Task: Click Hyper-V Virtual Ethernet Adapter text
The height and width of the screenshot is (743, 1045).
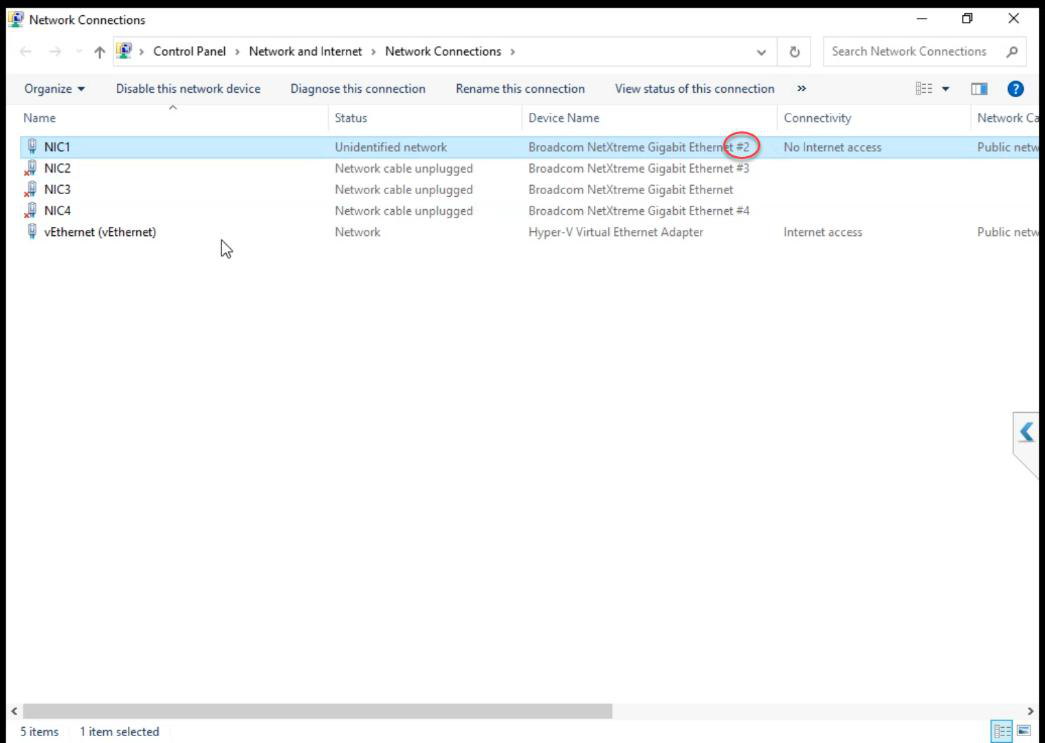Action: [x=615, y=232]
